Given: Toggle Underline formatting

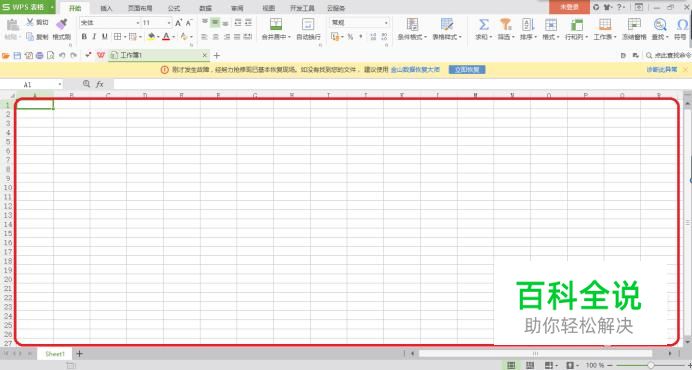Looking at the screenshot, I should (x=105, y=37).
